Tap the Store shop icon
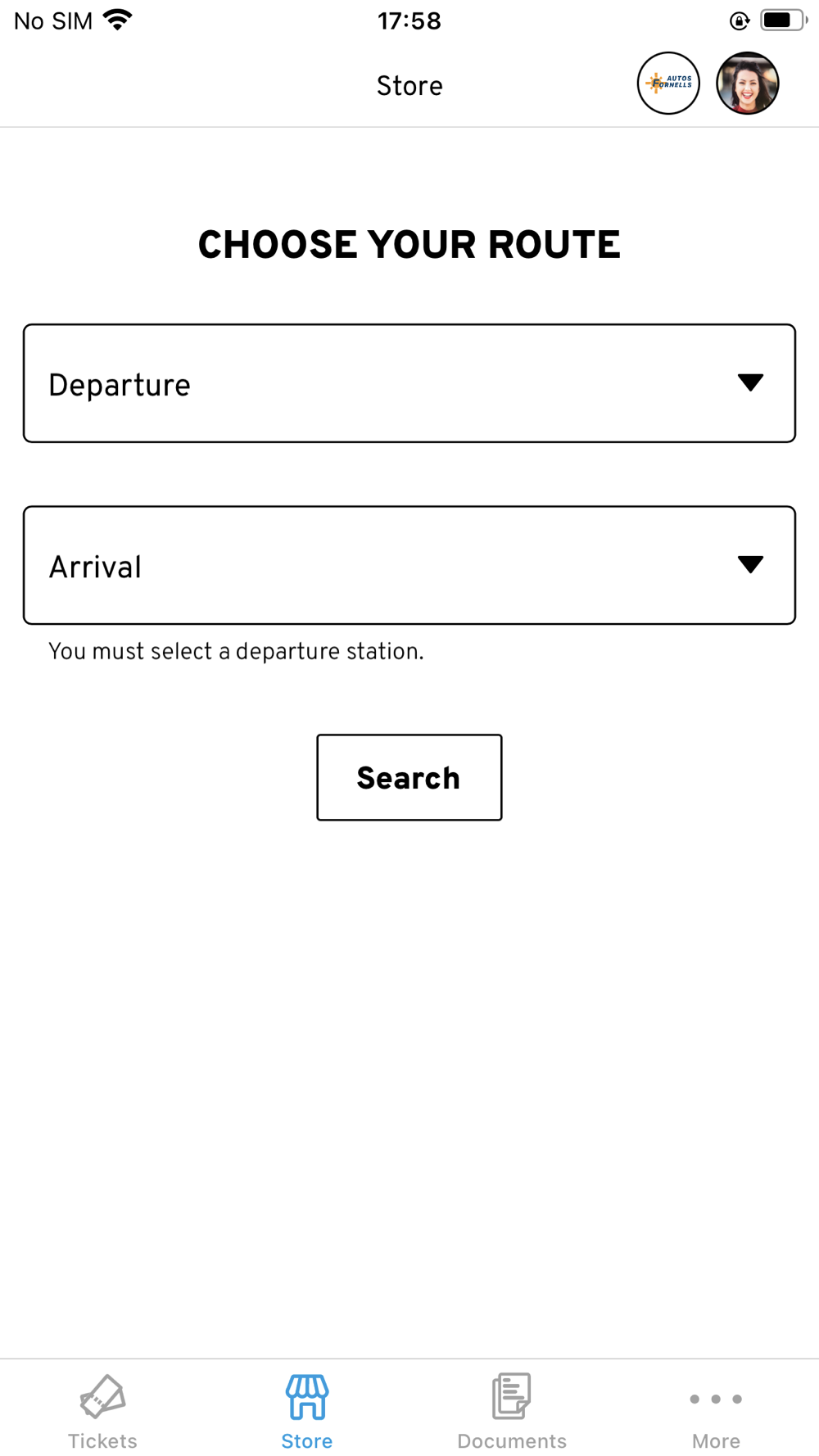Image resolution: width=819 pixels, height=1456 pixels. click(x=307, y=1396)
